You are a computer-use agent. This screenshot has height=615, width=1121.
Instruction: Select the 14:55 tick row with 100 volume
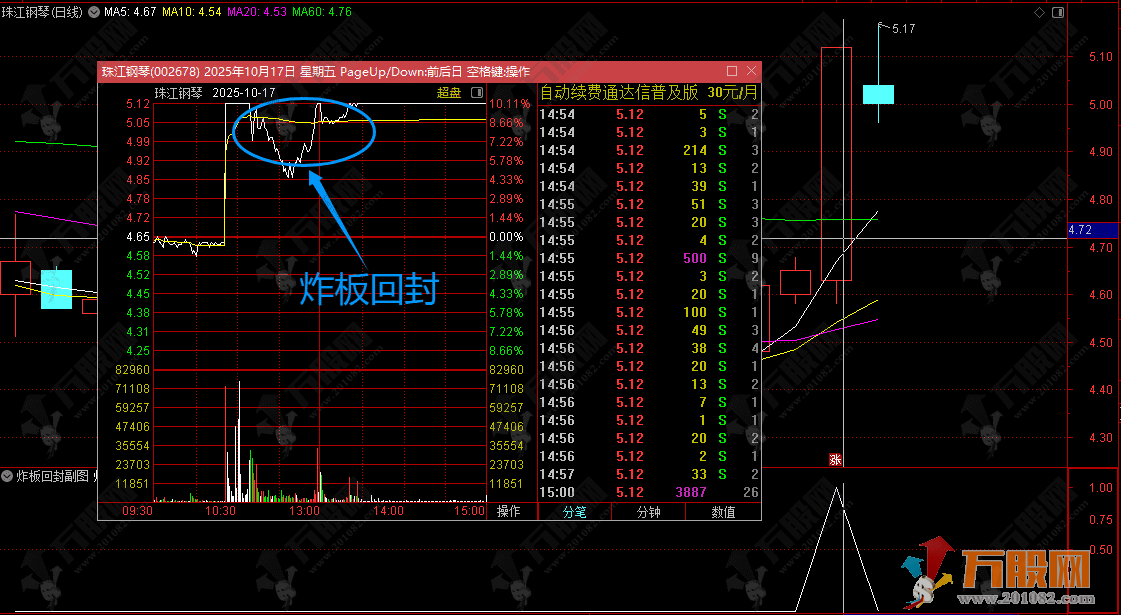point(648,313)
